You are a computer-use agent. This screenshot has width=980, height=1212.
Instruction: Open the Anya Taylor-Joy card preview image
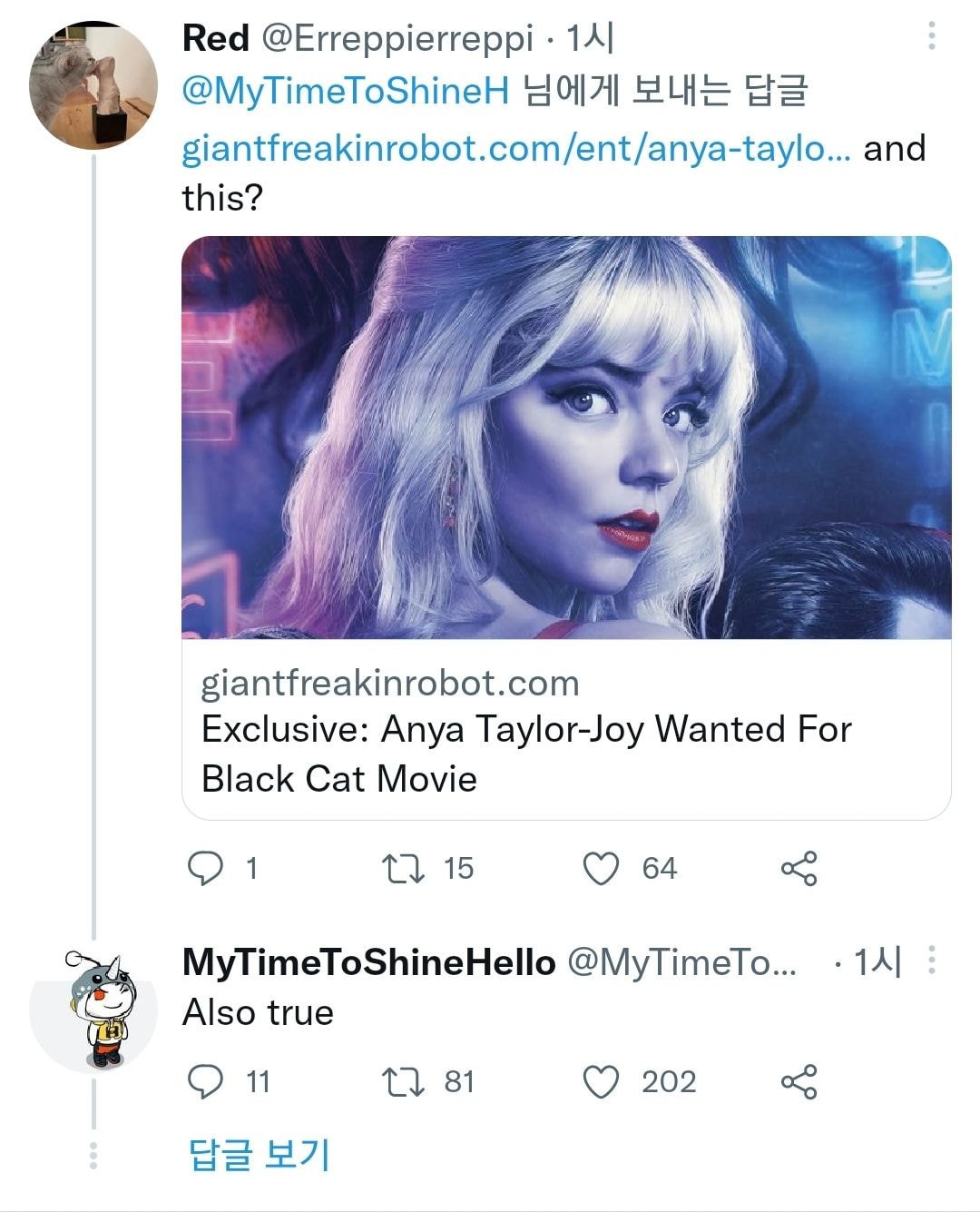[566, 437]
